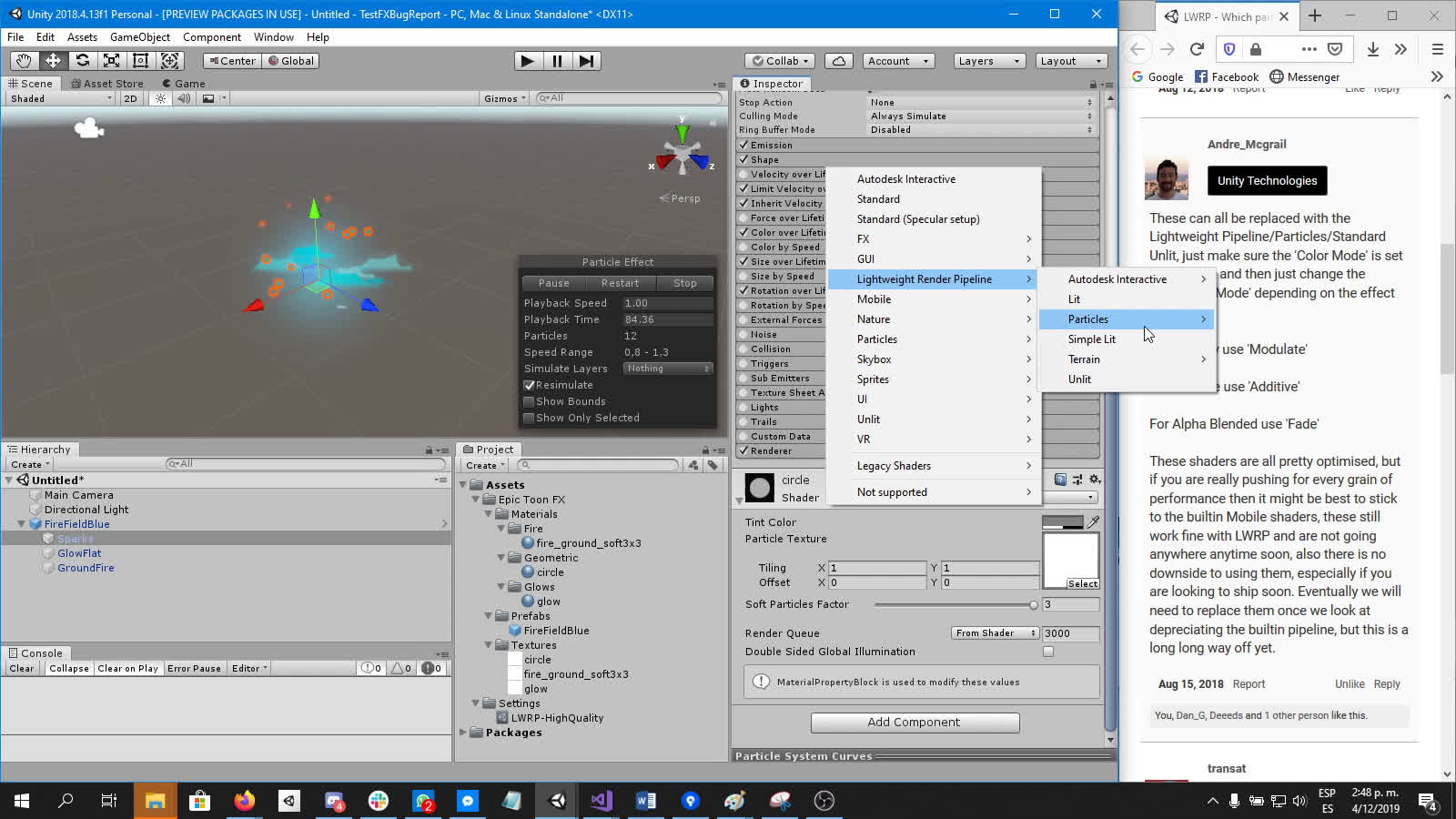Select the Rect Transform tool

pyautogui.click(x=140, y=61)
